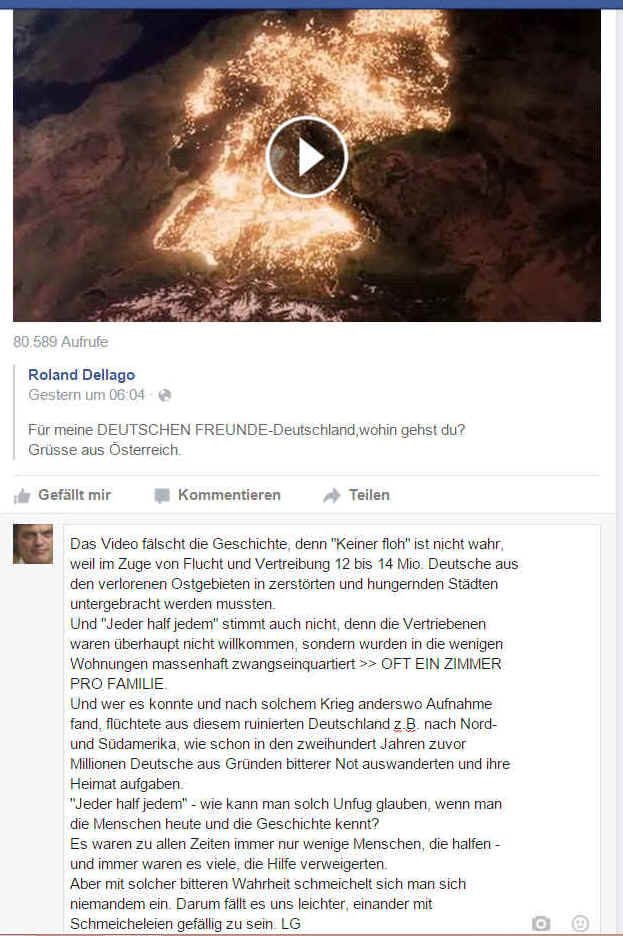
Task: Play the Deutschland video
Action: 307,157
